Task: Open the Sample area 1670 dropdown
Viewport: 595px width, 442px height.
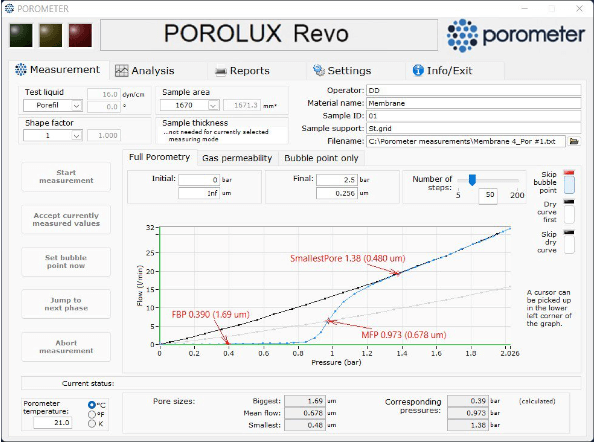Action: click(189, 105)
